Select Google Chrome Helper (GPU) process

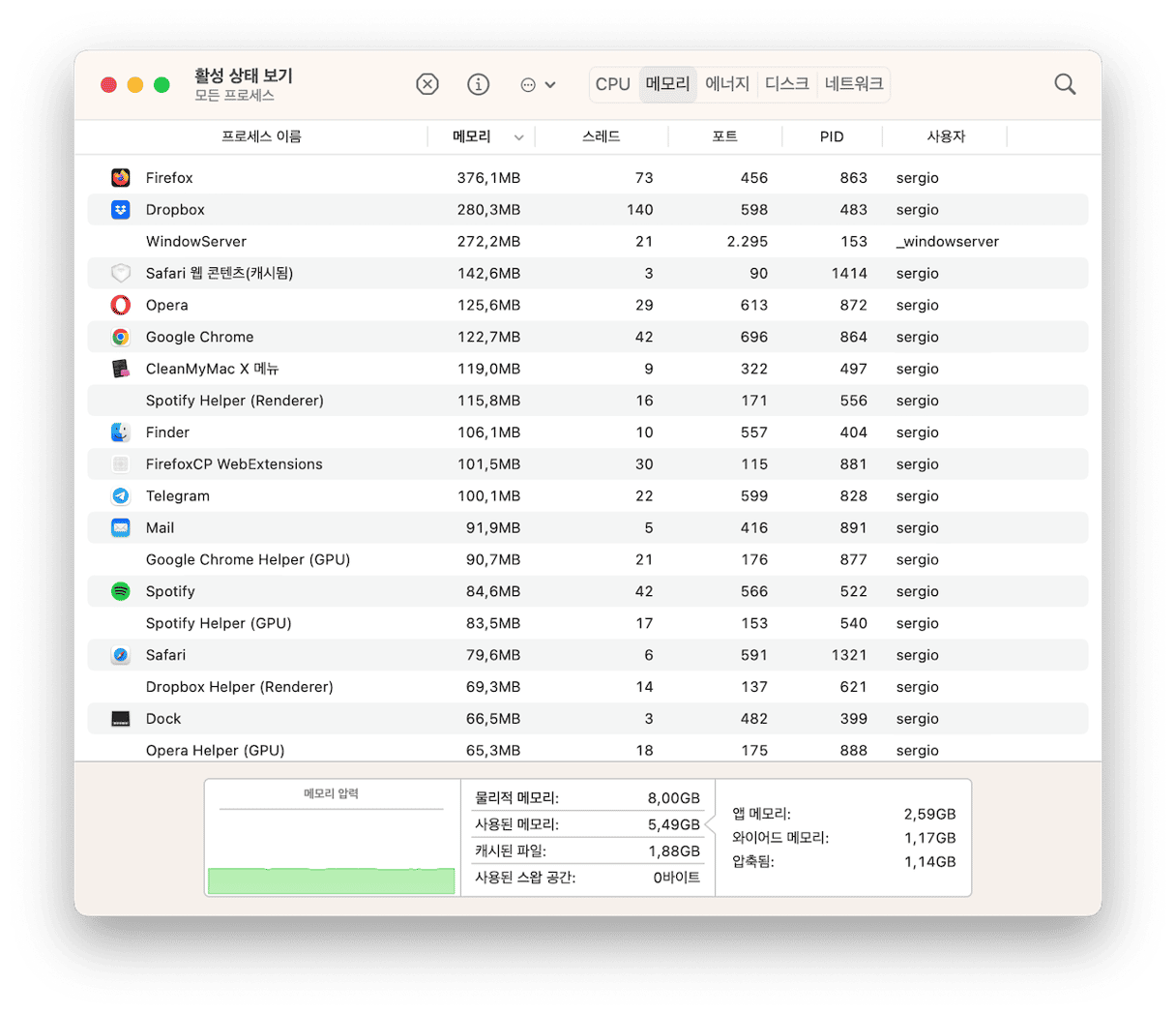point(248,559)
